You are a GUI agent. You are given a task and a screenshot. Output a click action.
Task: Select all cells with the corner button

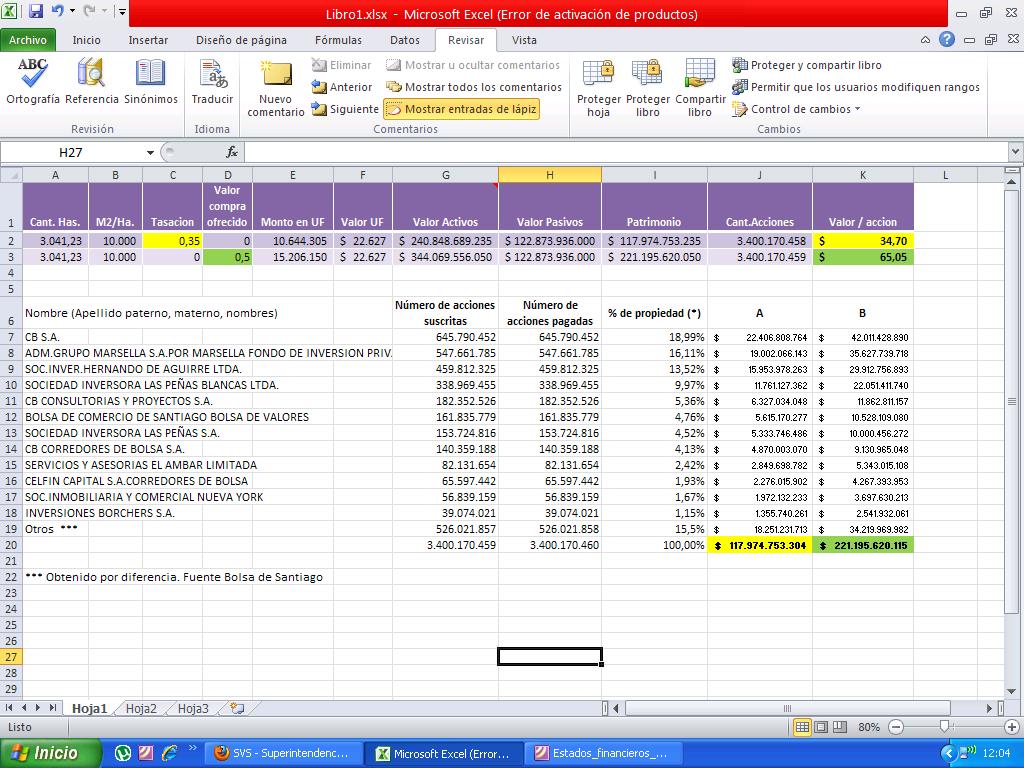click(11, 174)
